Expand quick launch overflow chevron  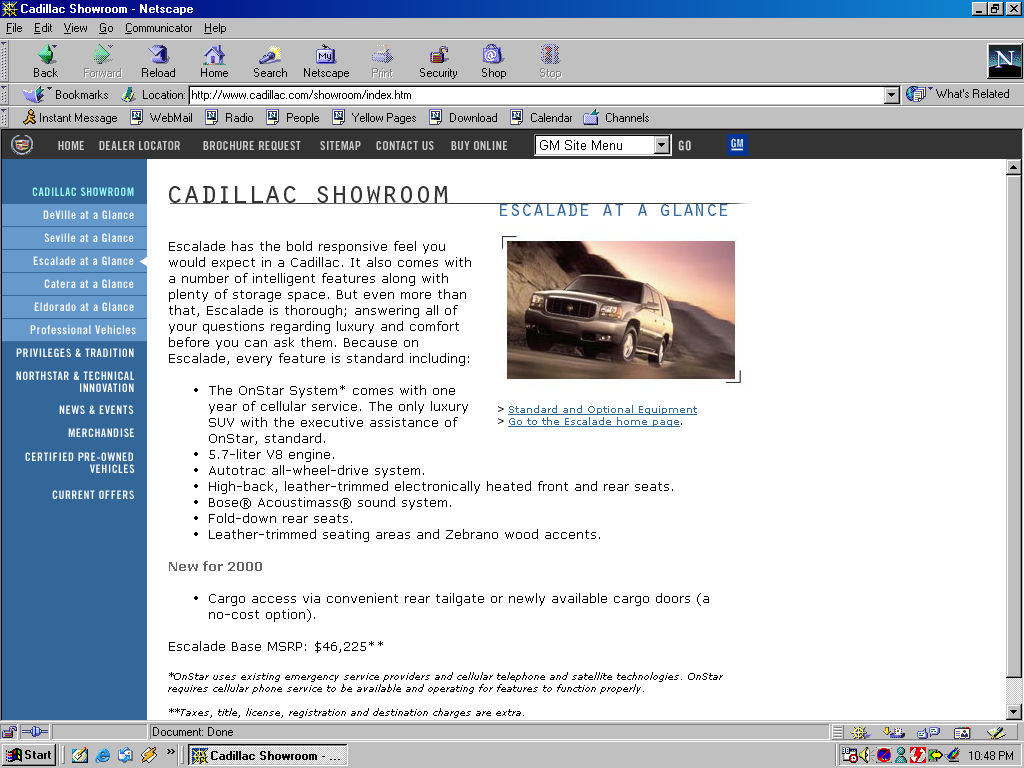170,752
